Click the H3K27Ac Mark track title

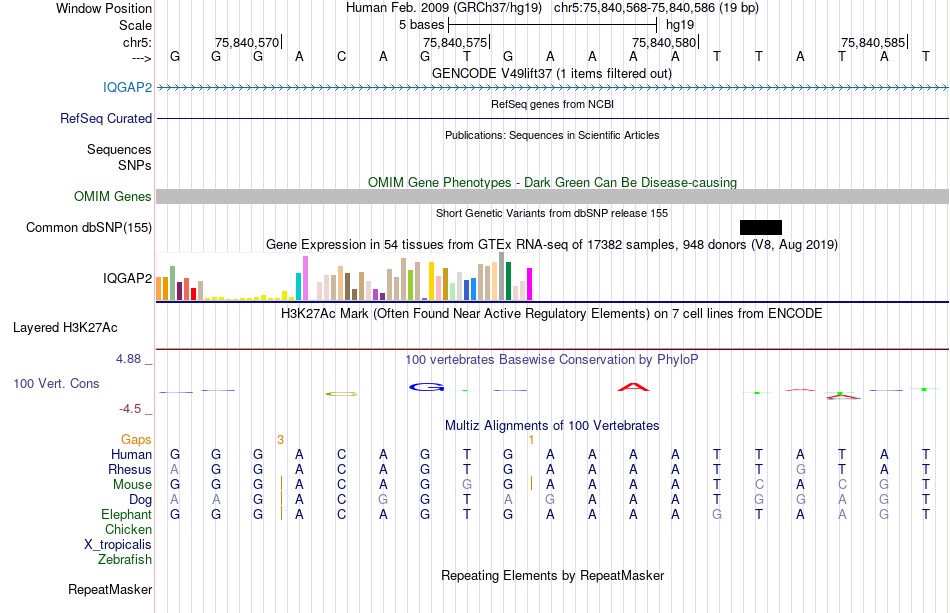pyautogui.click(x=552, y=314)
